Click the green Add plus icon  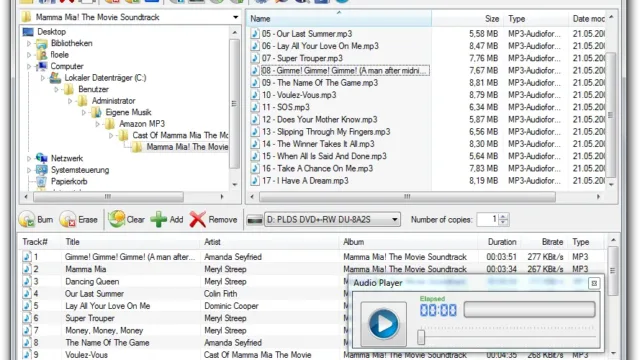pos(158,220)
